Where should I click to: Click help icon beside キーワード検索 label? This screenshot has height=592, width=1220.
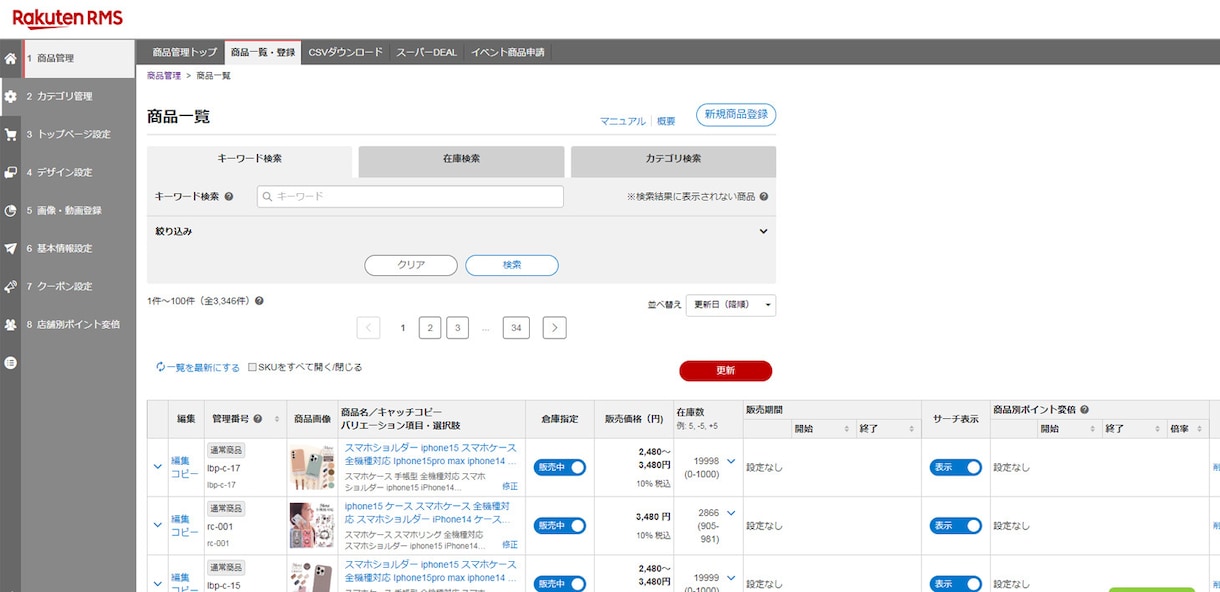pos(229,197)
